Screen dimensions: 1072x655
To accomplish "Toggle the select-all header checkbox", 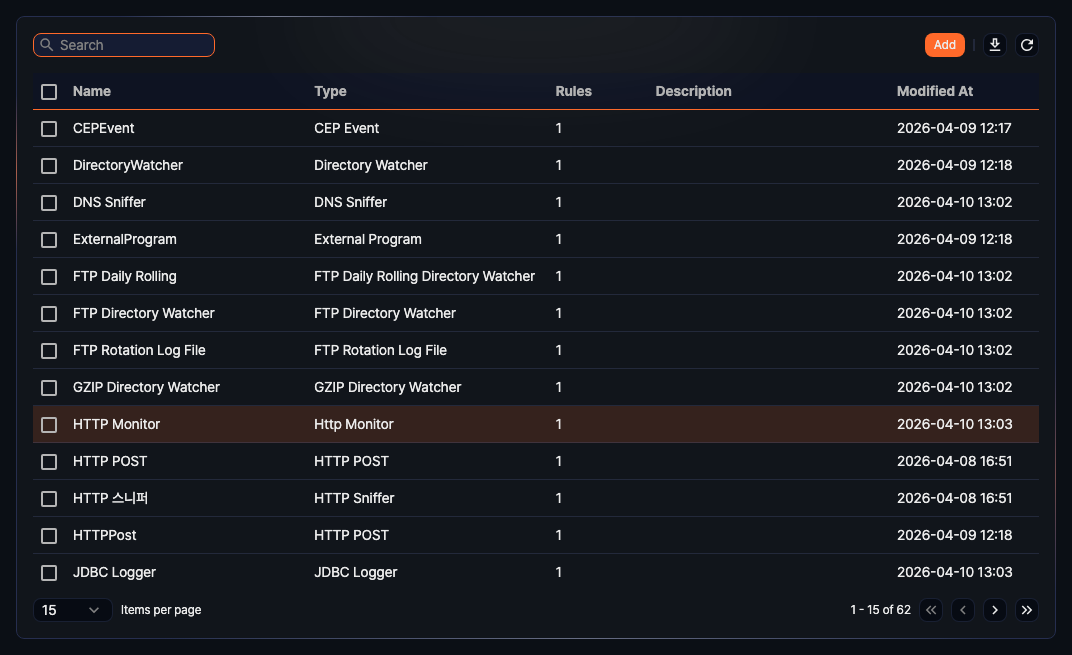I will [49, 92].
